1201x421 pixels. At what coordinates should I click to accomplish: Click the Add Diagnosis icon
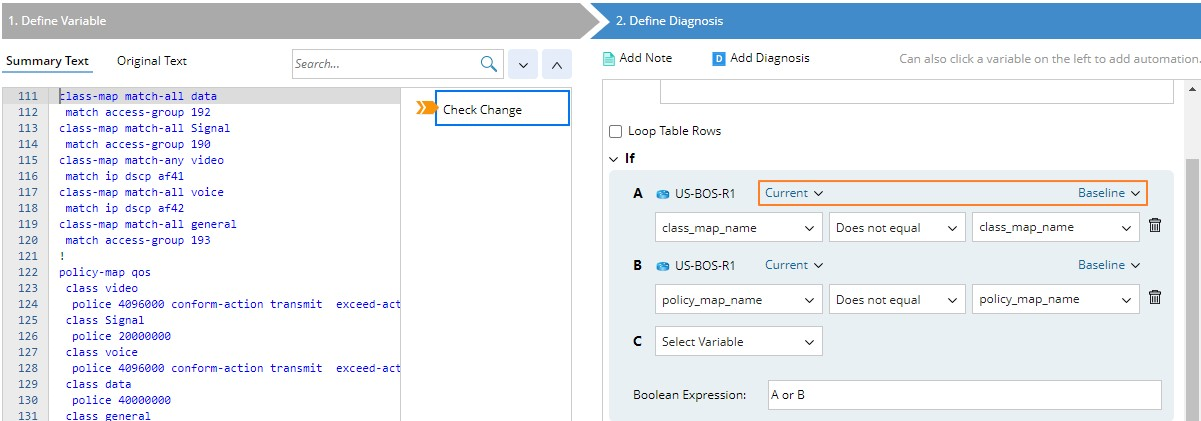click(x=718, y=59)
